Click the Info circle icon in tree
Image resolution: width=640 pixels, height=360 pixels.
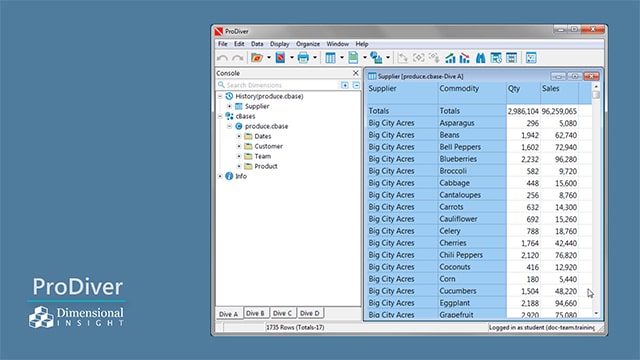coord(229,176)
